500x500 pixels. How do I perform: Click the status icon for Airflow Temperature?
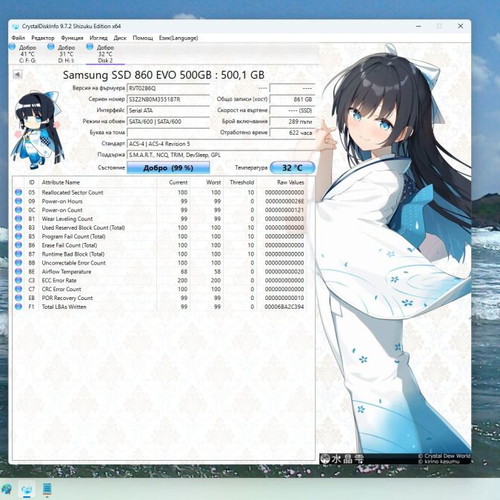click(19, 271)
